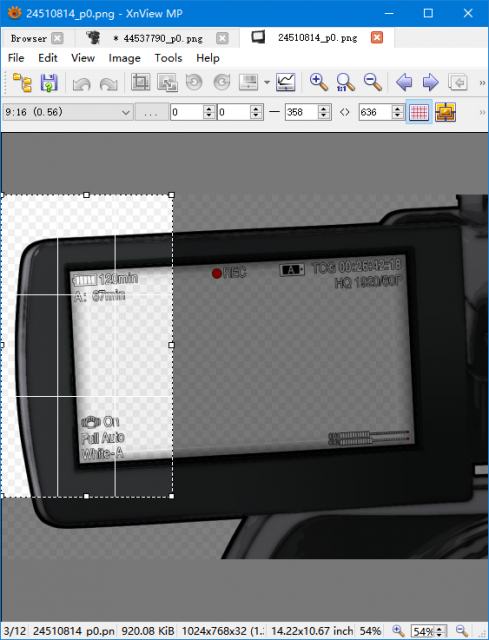Screen dimensions: 489x640
Task: Step the status bar 54% zoom spinner
Action: pos(439,631)
